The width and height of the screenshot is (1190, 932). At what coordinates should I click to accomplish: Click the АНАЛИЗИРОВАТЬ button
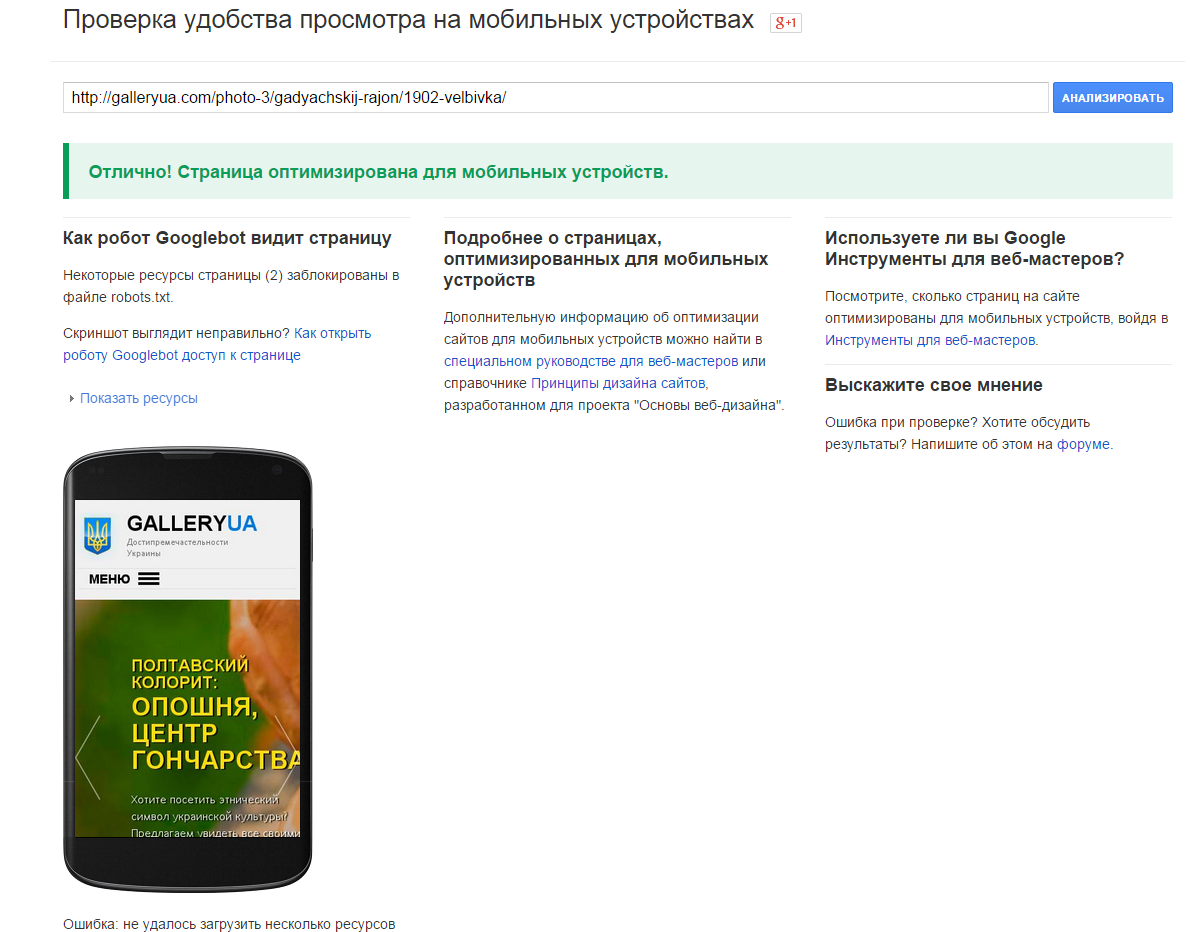tap(1113, 98)
